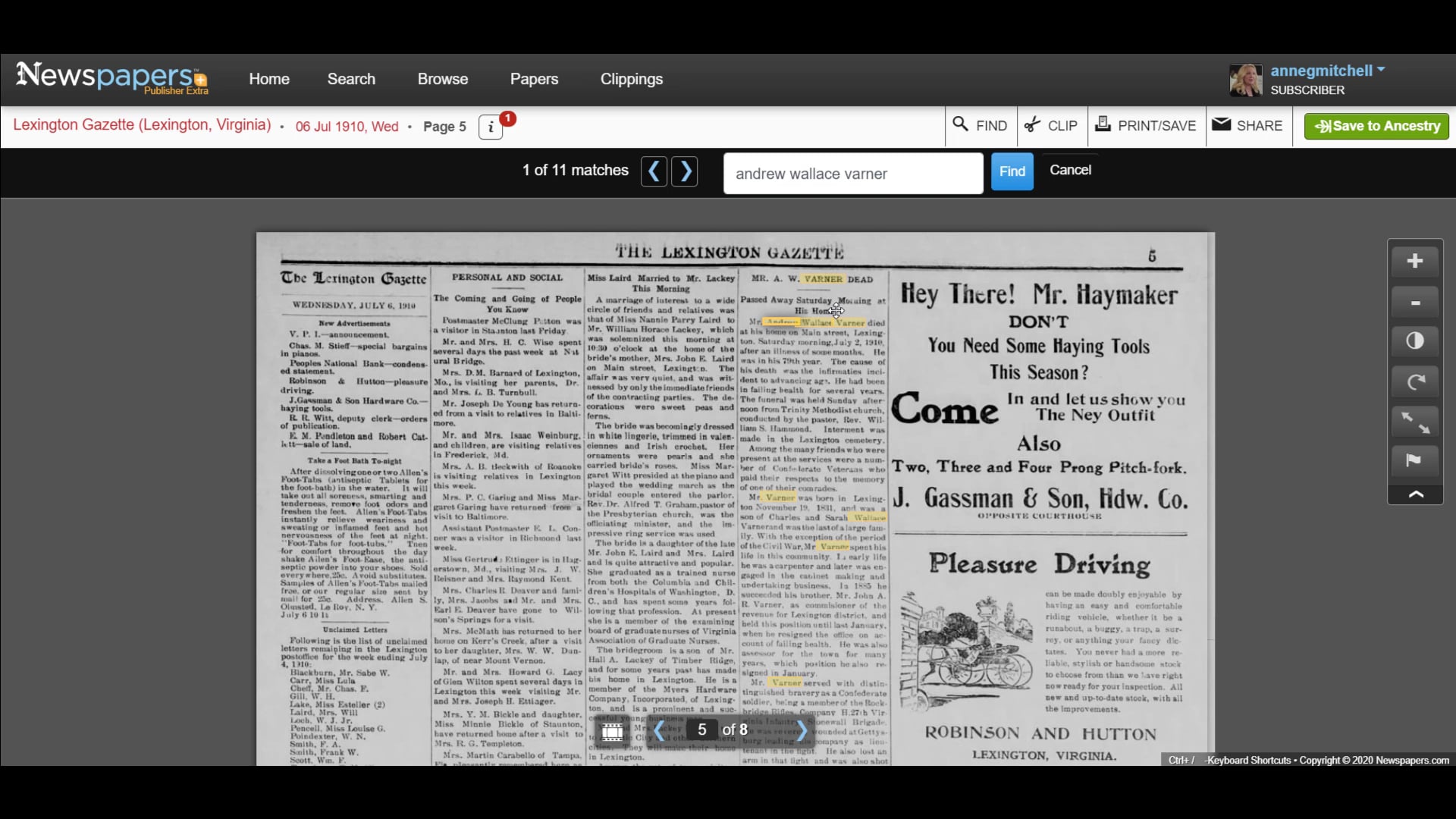Click Save to Ancestry
Screen dimensions: 1456x819
coord(1376,126)
